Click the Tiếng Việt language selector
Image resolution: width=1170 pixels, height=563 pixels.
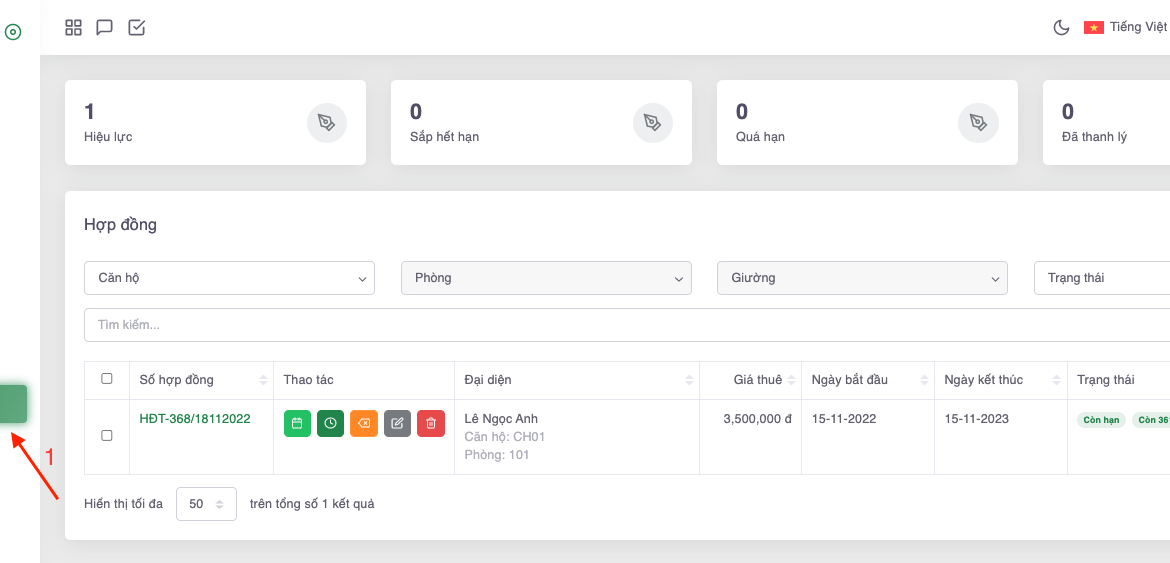click(x=1126, y=28)
